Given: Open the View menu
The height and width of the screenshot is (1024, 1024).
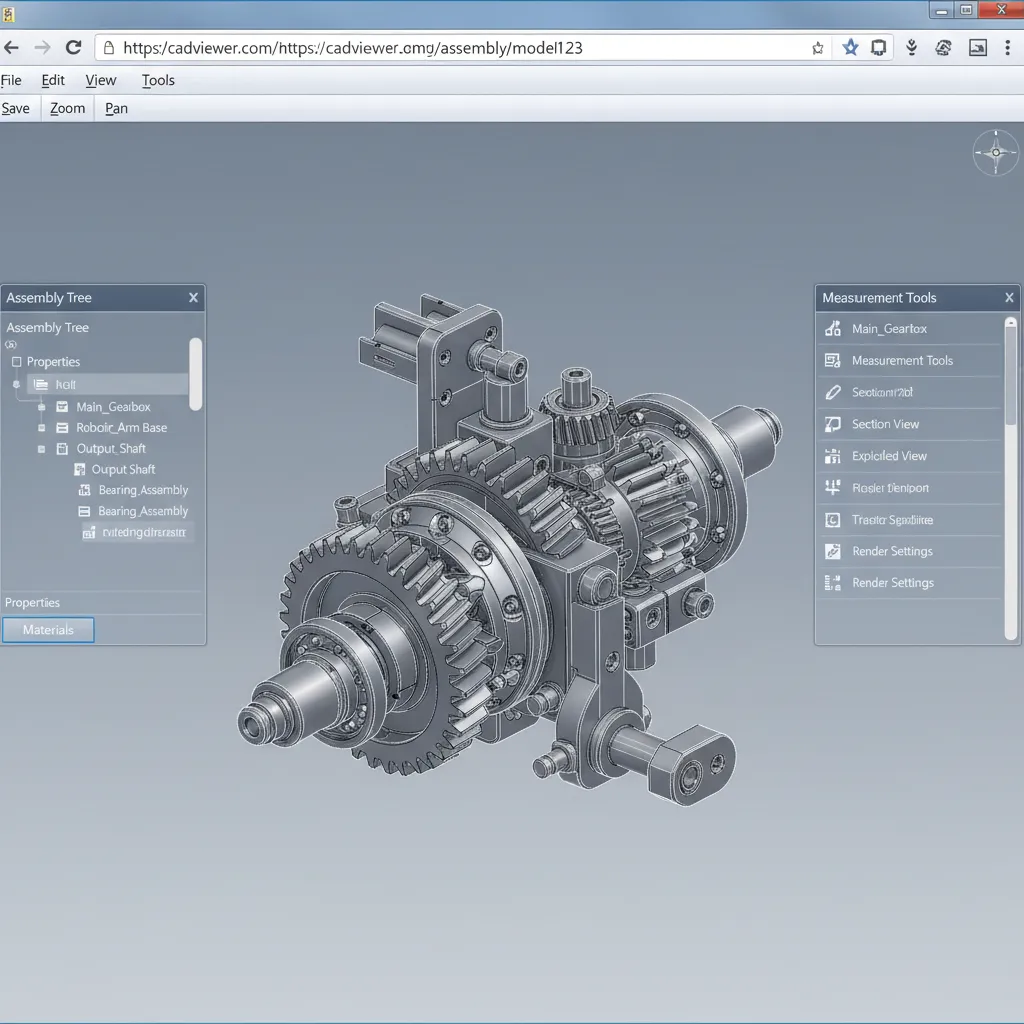Looking at the screenshot, I should click(100, 80).
